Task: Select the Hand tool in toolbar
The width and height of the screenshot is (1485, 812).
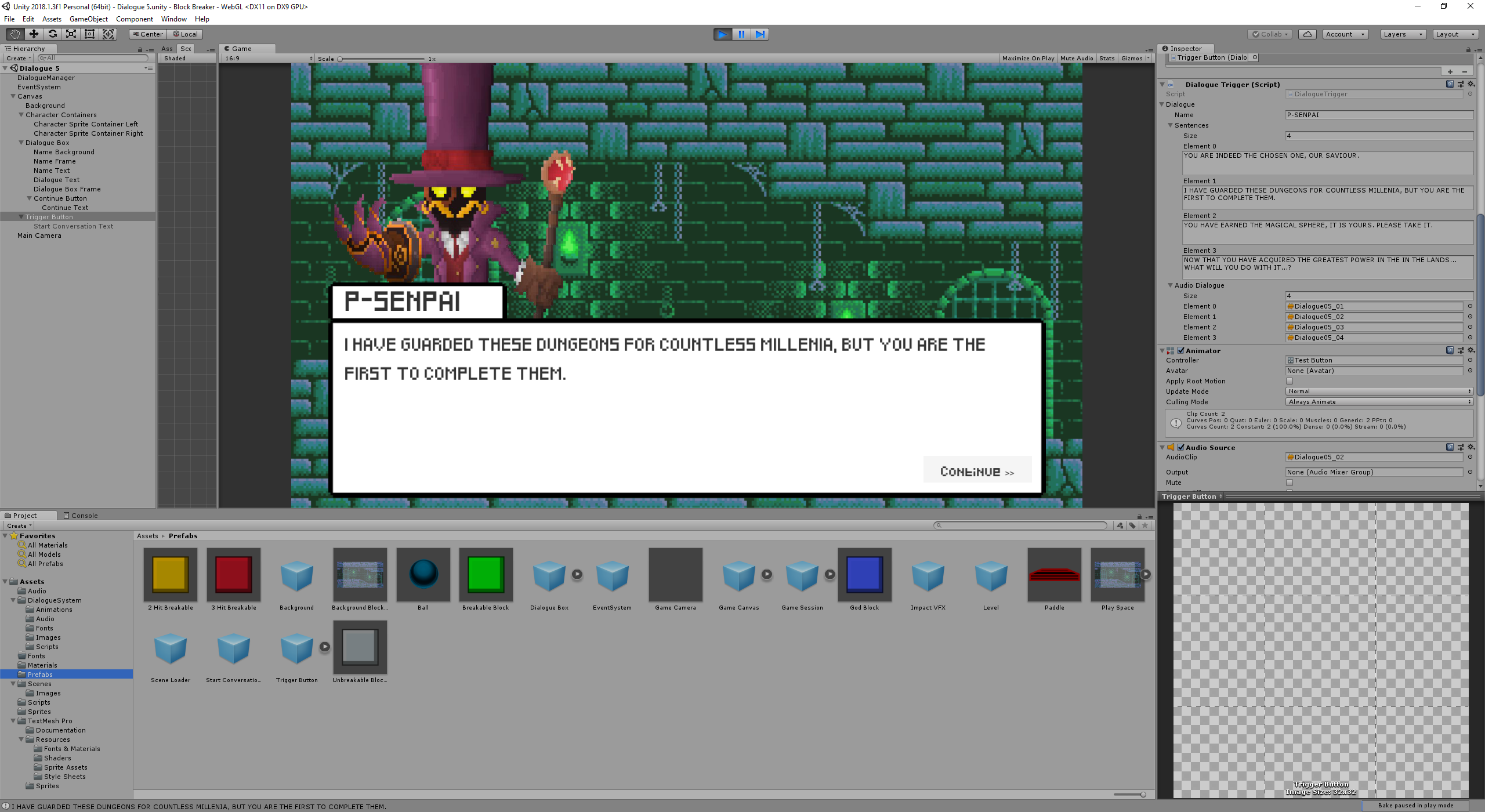Action: click(15, 34)
